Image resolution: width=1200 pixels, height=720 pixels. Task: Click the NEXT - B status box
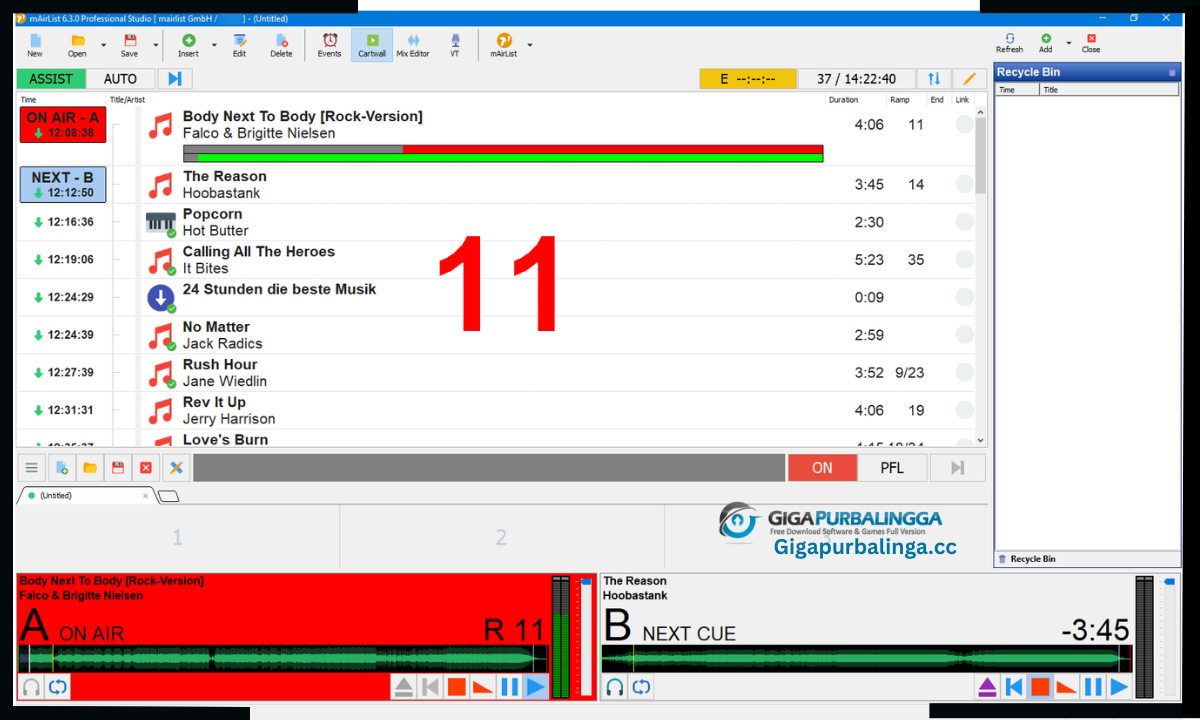pos(62,185)
